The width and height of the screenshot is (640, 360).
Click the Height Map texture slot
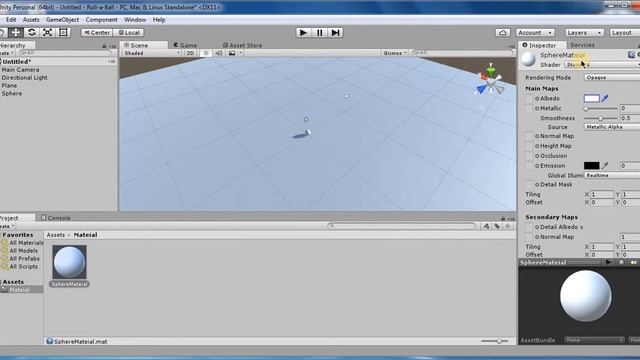[x=529, y=146]
